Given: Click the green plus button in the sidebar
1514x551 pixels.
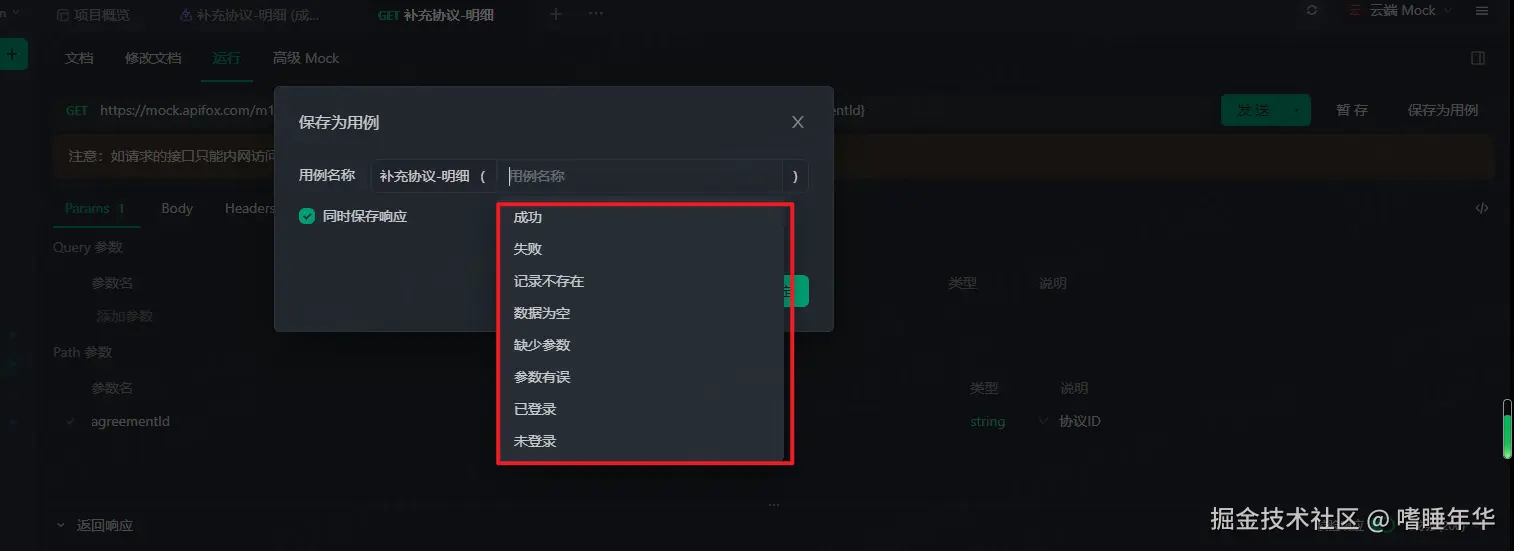Looking at the screenshot, I should click(13, 54).
